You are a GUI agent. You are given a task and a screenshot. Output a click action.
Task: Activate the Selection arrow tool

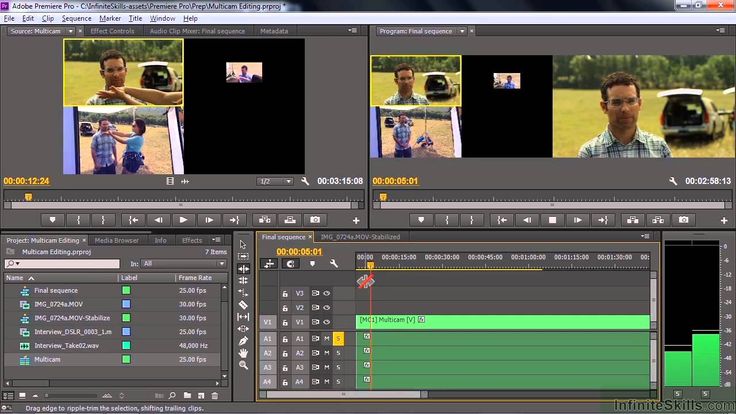(x=243, y=244)
